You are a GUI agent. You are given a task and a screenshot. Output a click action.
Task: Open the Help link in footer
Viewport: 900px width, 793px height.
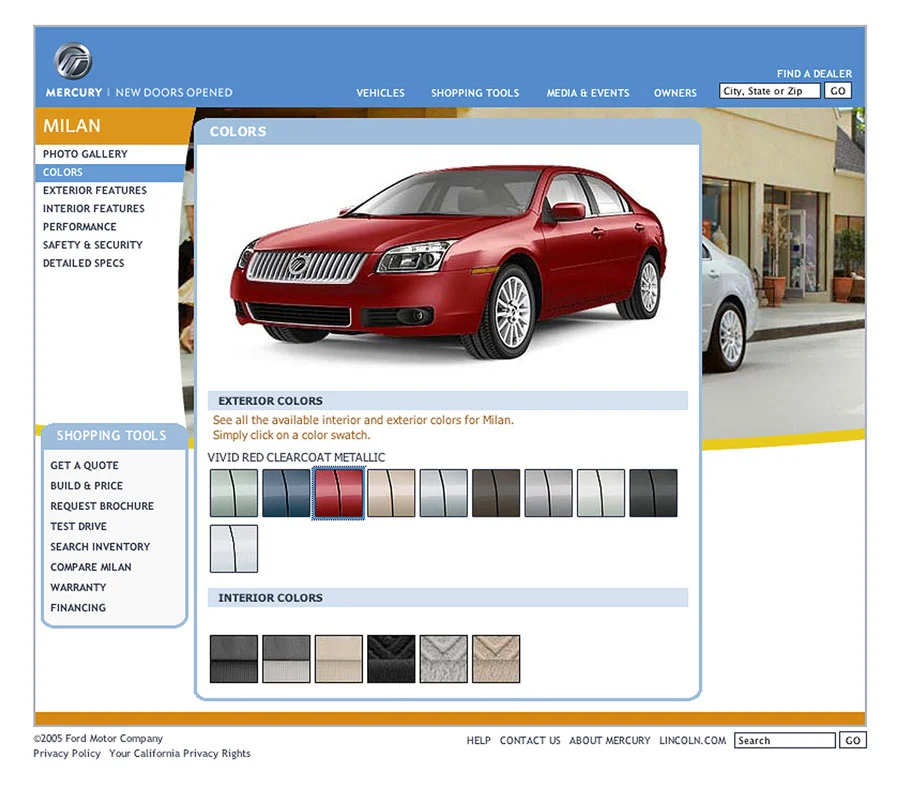pyautogui.click(x=478, y=741)
